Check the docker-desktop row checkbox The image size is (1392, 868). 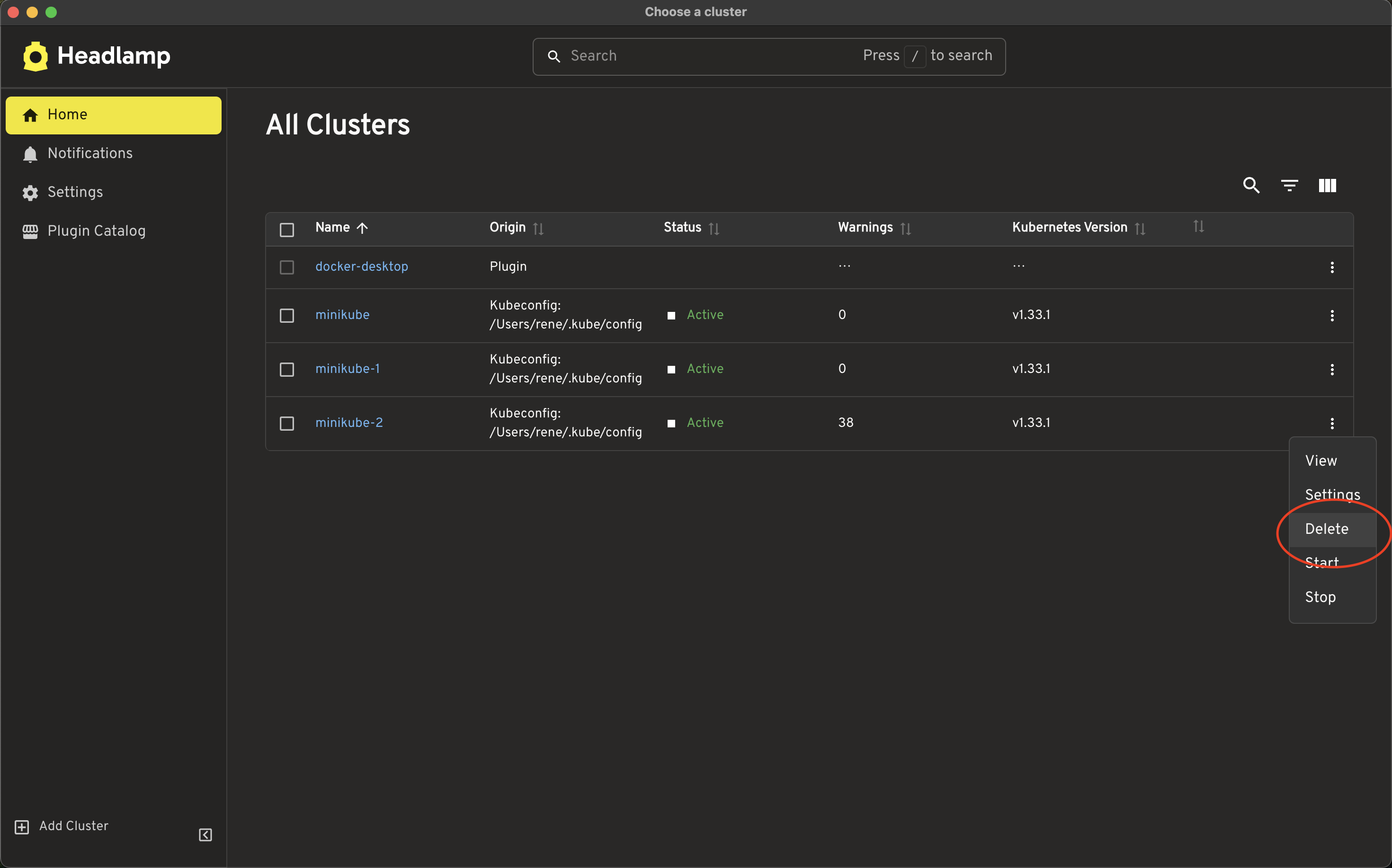point(287,267)
